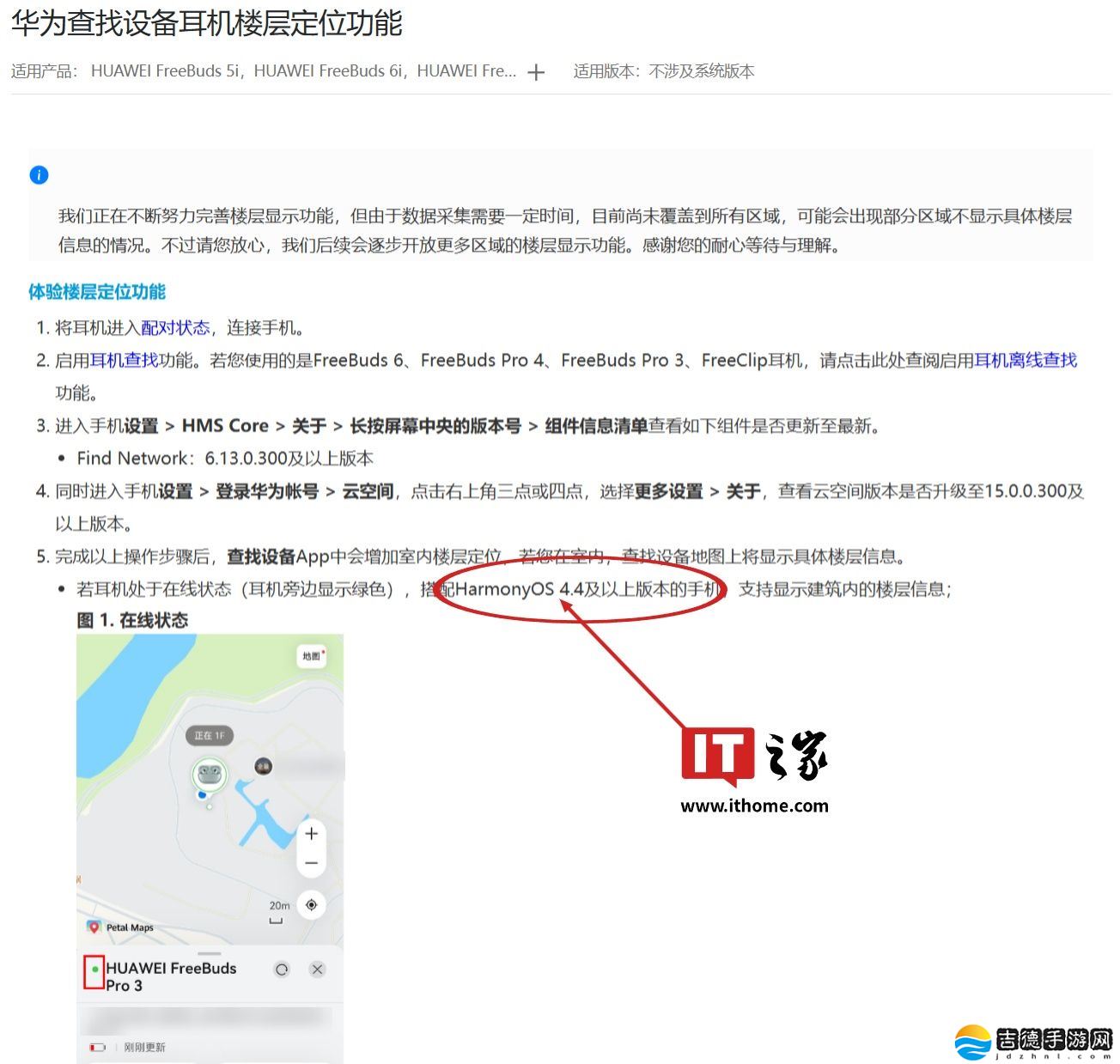Click the Petal Maps logo

[x=120, y=927]
